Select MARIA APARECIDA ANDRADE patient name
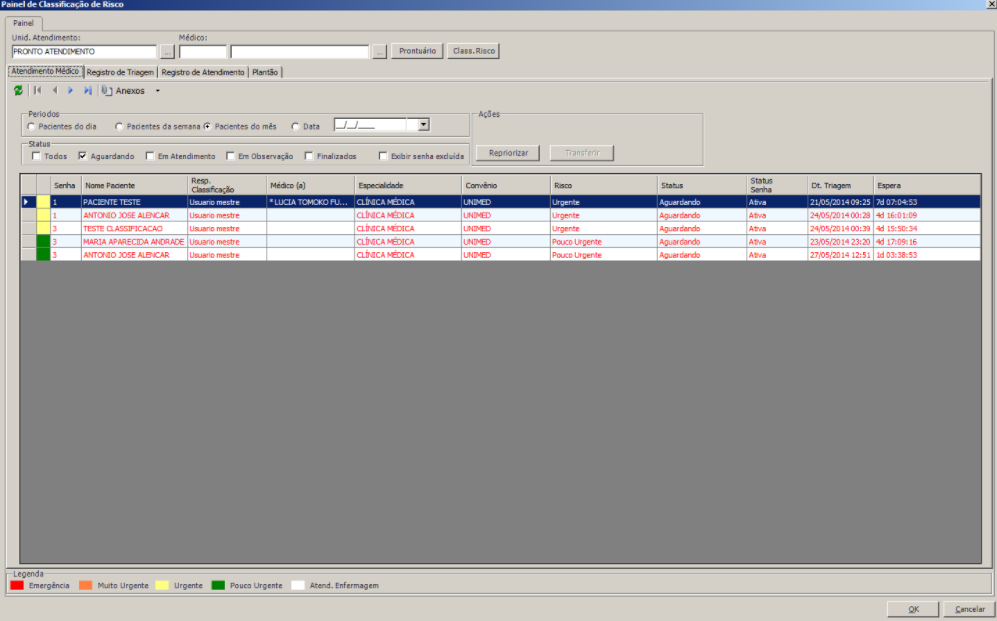This screenshot has width=997, height=621. [x=134, y=242]
